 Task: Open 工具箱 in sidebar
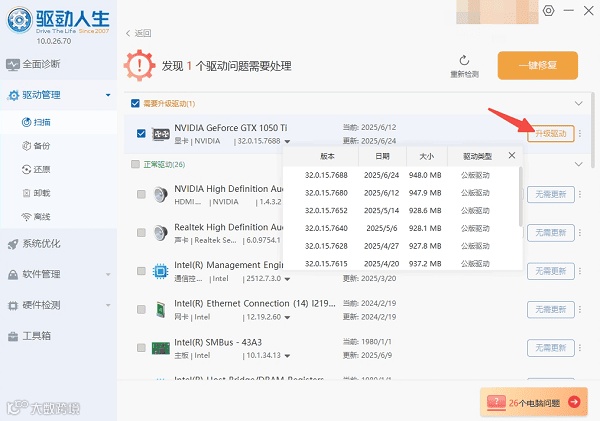58,336
